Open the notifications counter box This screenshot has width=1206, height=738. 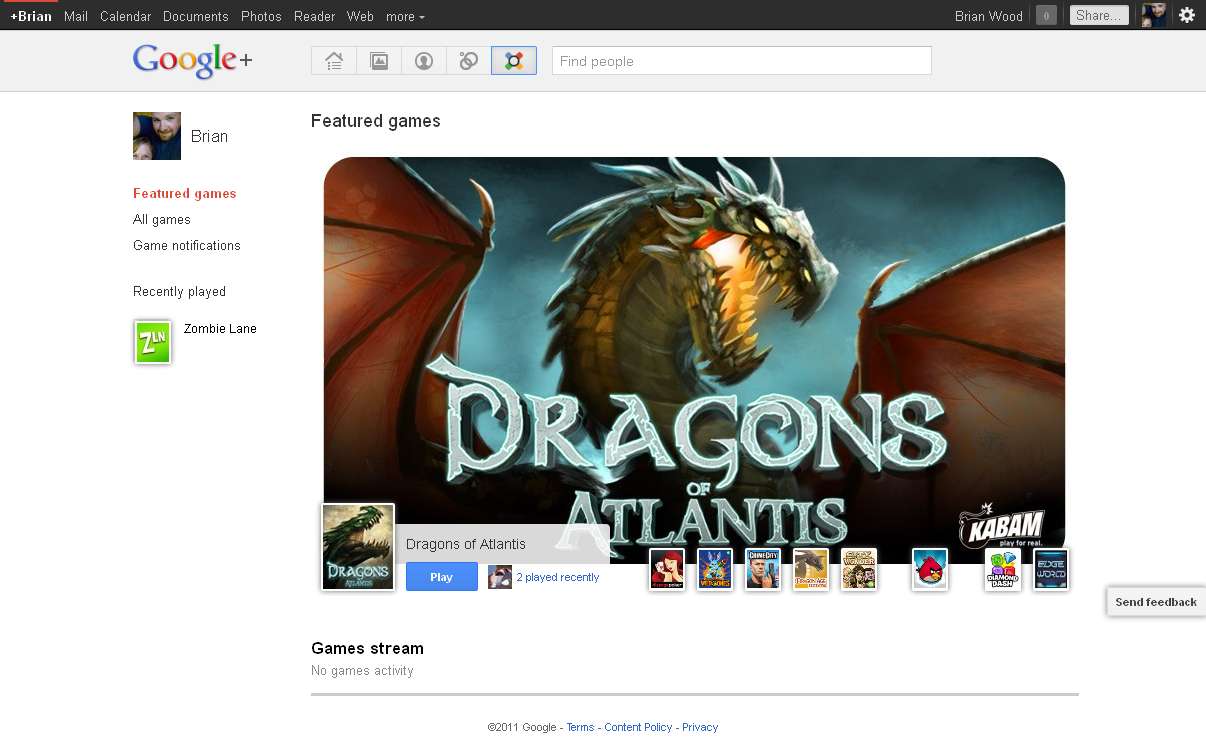(x=1046, y=15)
